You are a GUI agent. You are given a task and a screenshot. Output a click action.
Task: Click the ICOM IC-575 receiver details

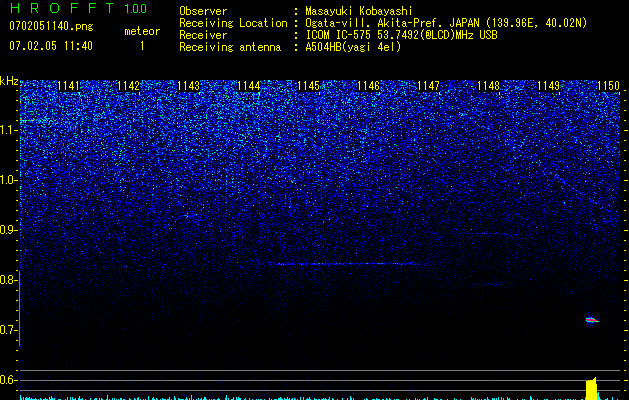[402, 35]
